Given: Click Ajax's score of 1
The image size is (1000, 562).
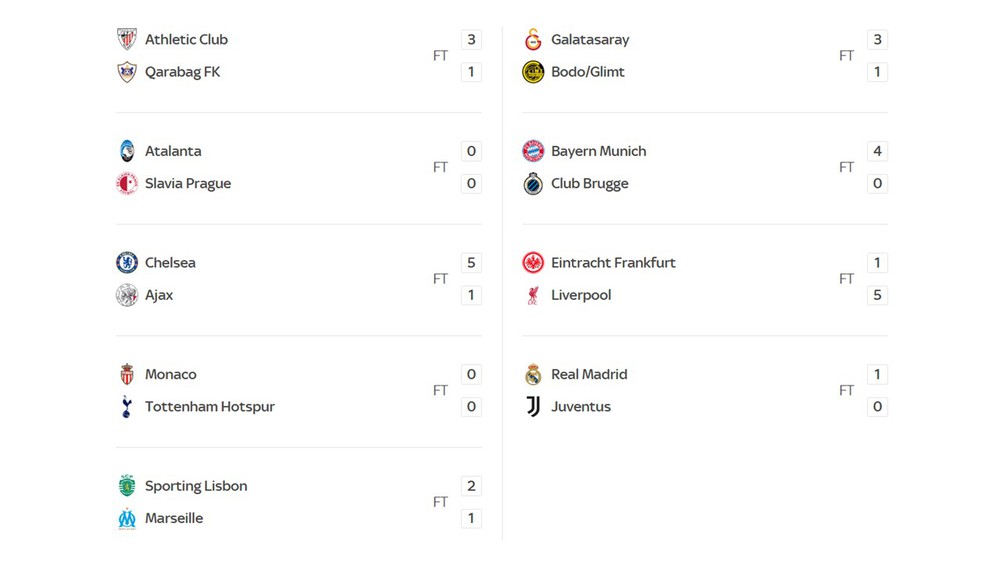Looking at the screenshot, I should click(x=471, y=295).
